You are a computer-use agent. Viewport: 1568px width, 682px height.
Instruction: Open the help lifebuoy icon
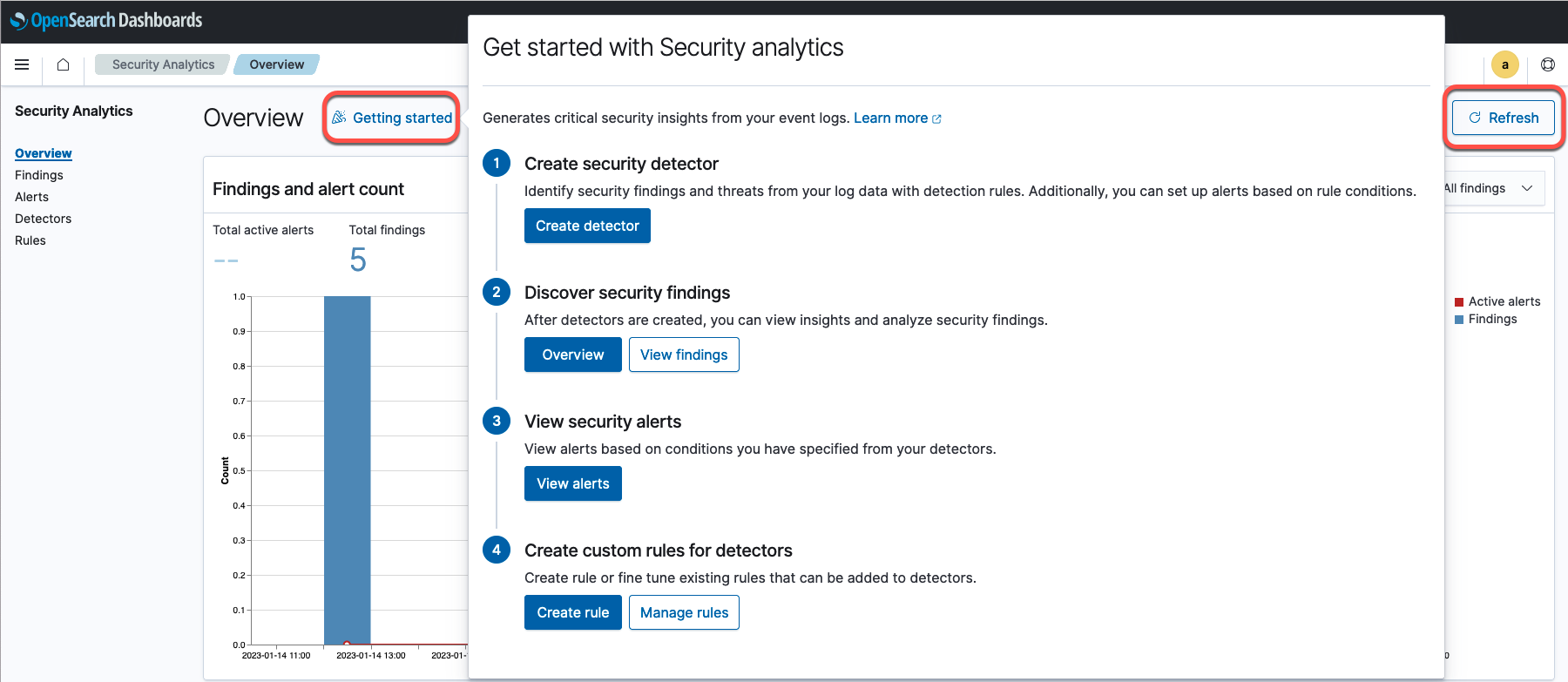(1548, 64)
